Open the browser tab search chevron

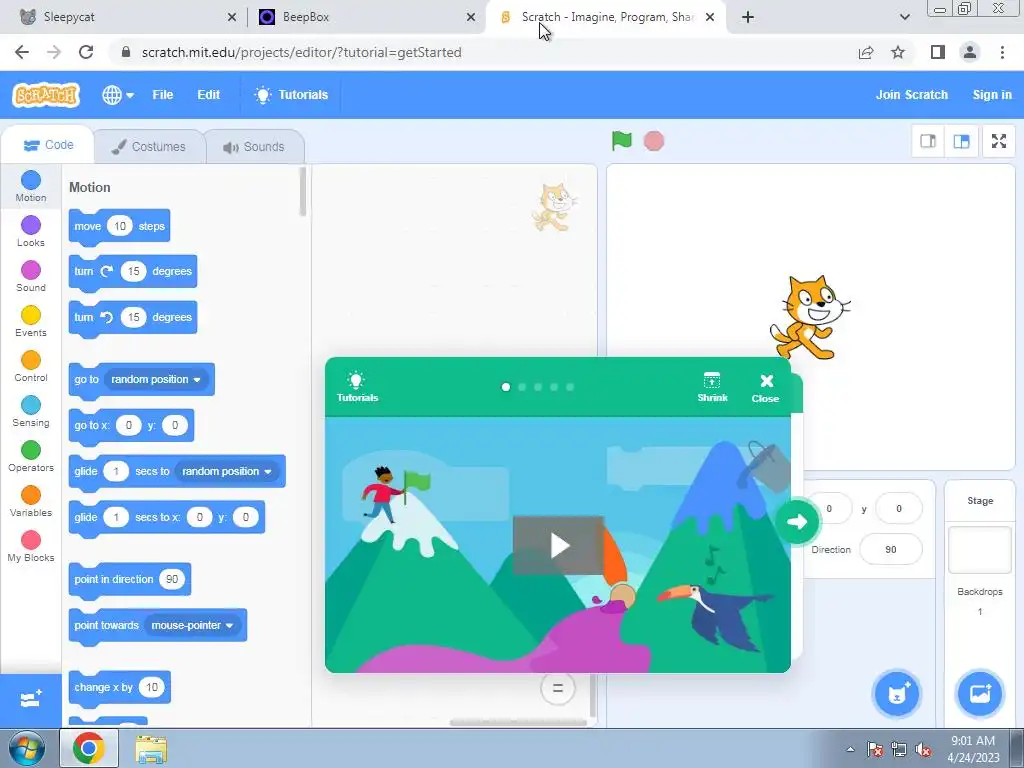click(x=904, y=17)
